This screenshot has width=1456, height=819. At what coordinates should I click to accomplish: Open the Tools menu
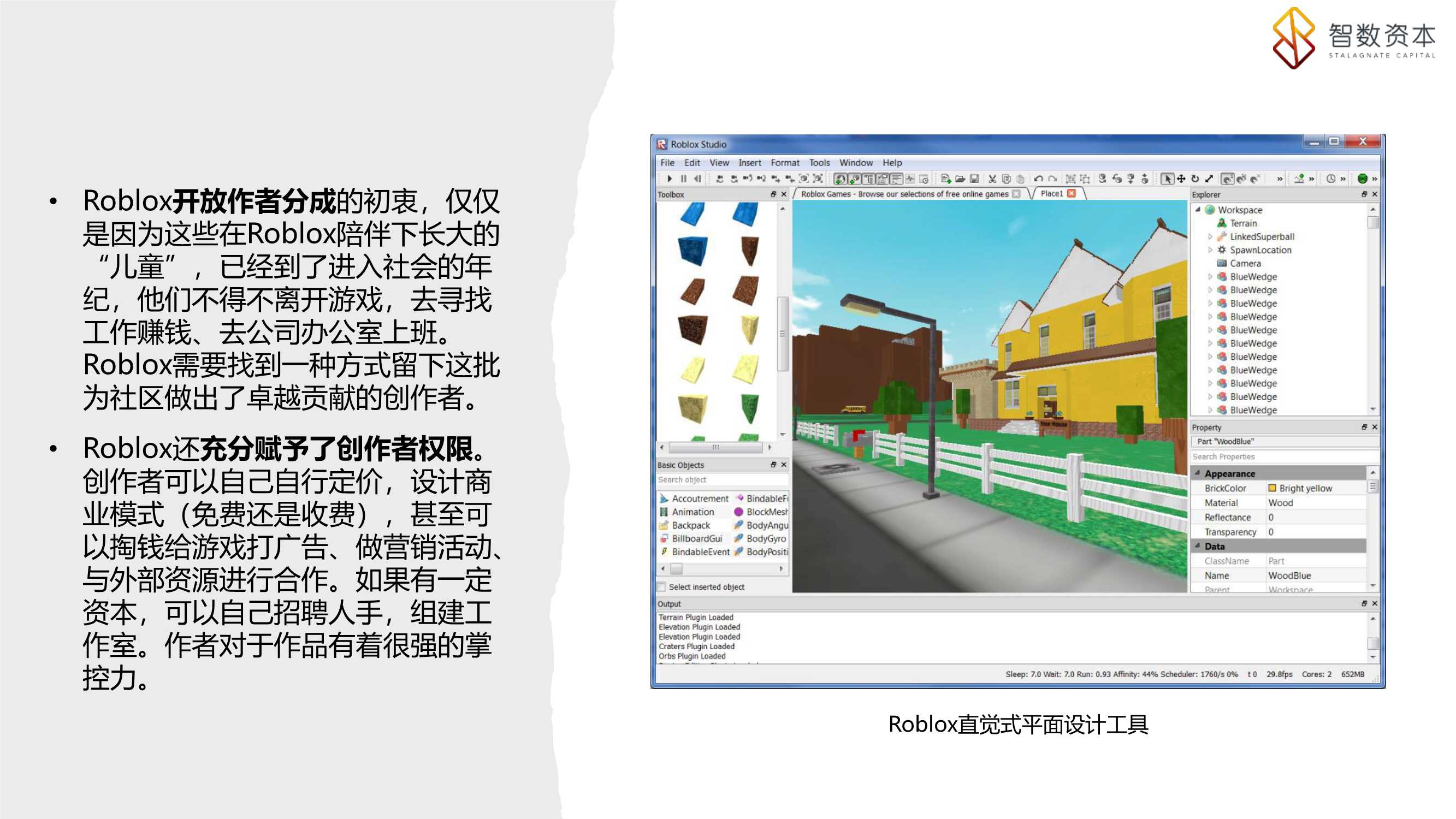click(x=820, y=163)
